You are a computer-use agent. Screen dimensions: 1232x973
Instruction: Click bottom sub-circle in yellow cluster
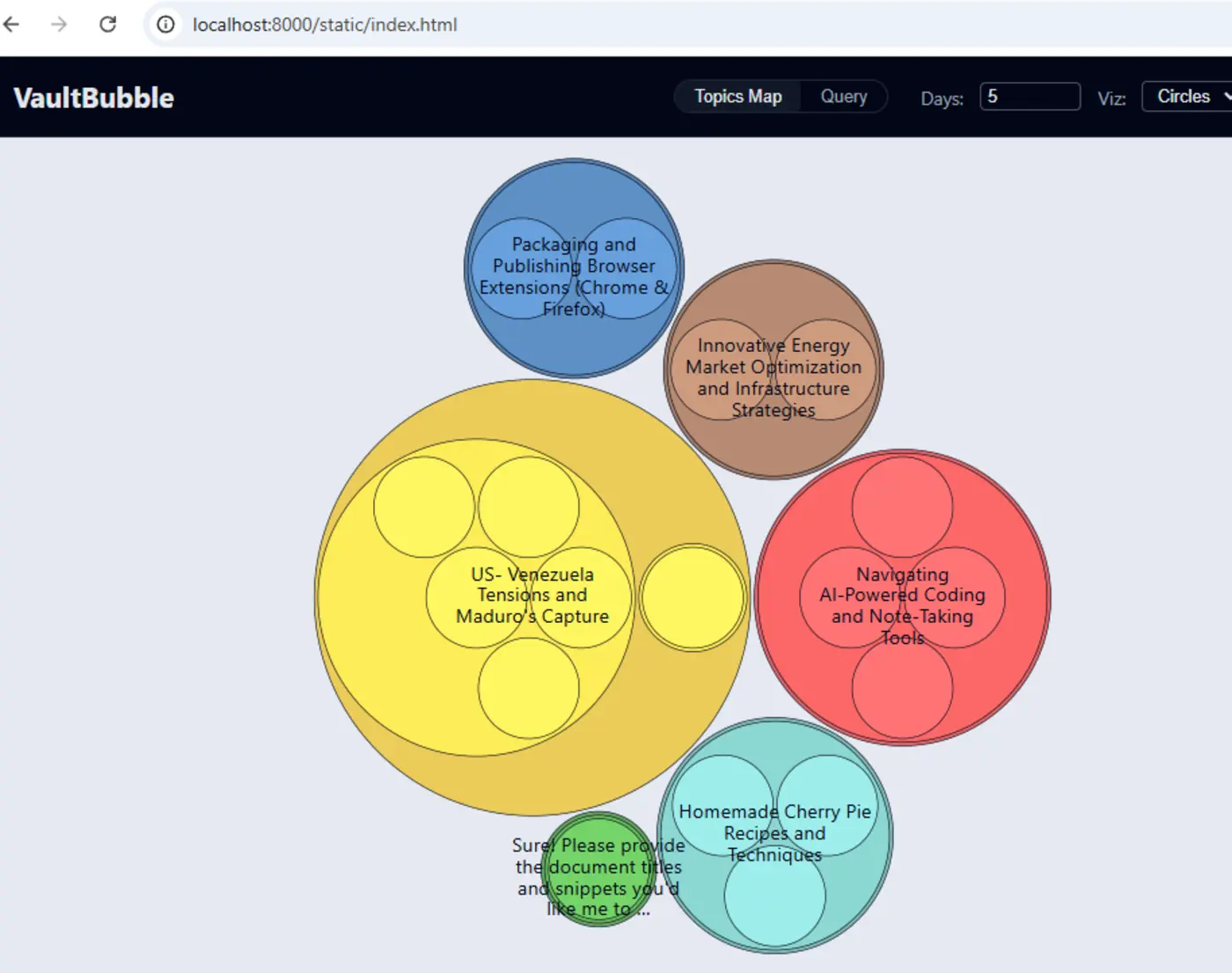click(x=528, y=688)
